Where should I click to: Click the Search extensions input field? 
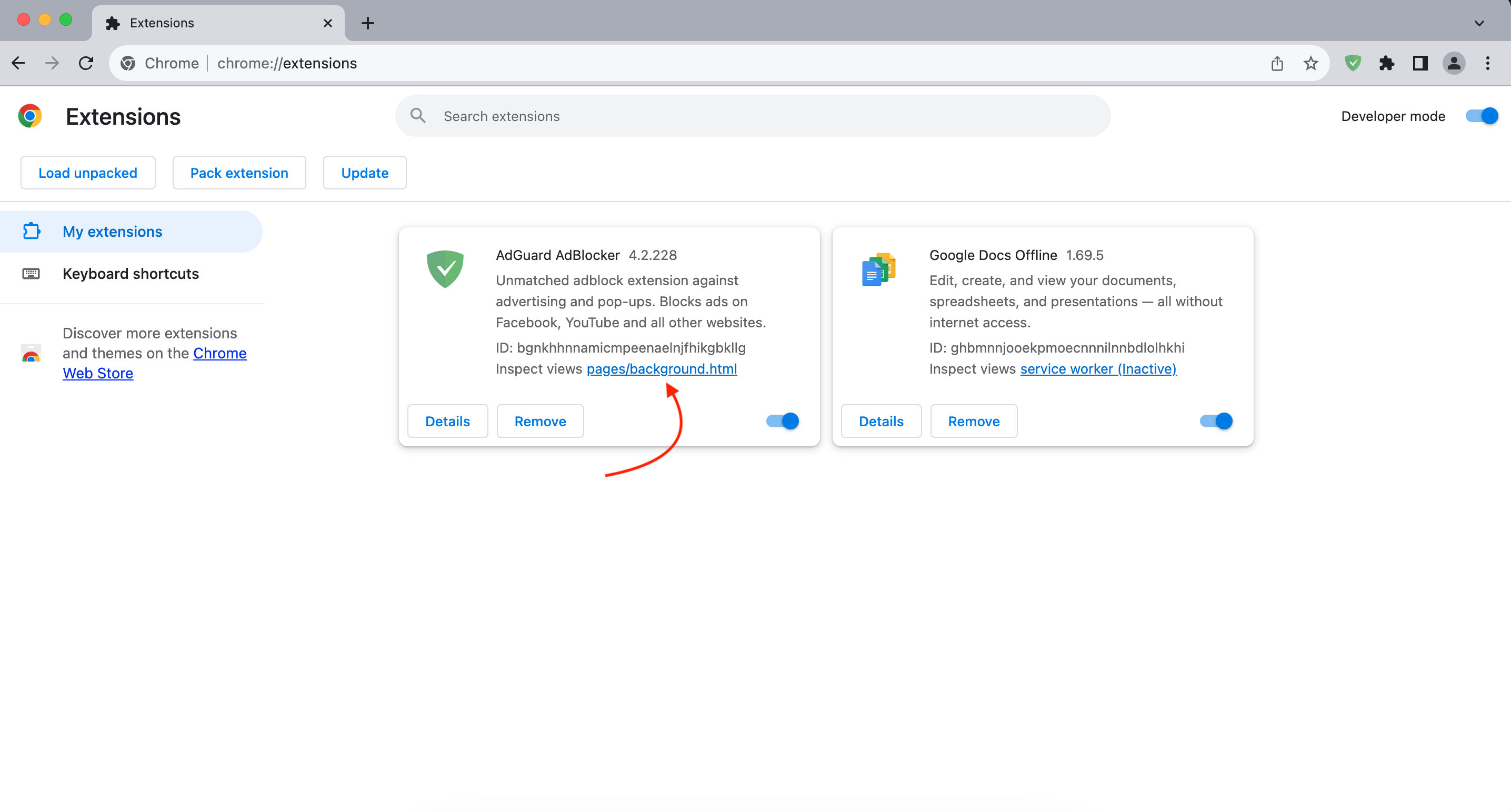pyautogui.click(x=753, y=116)
